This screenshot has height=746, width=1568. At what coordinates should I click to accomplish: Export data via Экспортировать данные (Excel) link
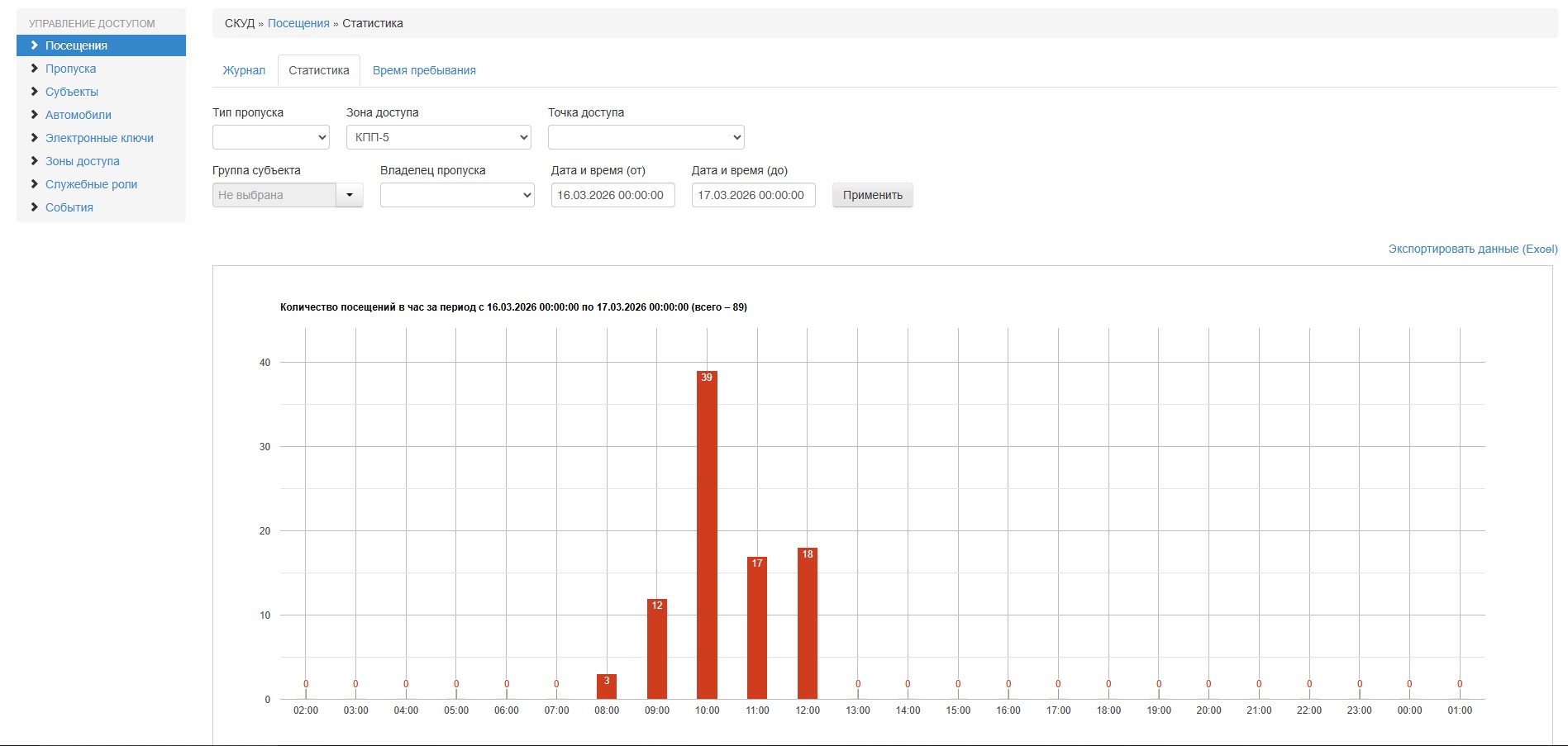coord(1472,249)
